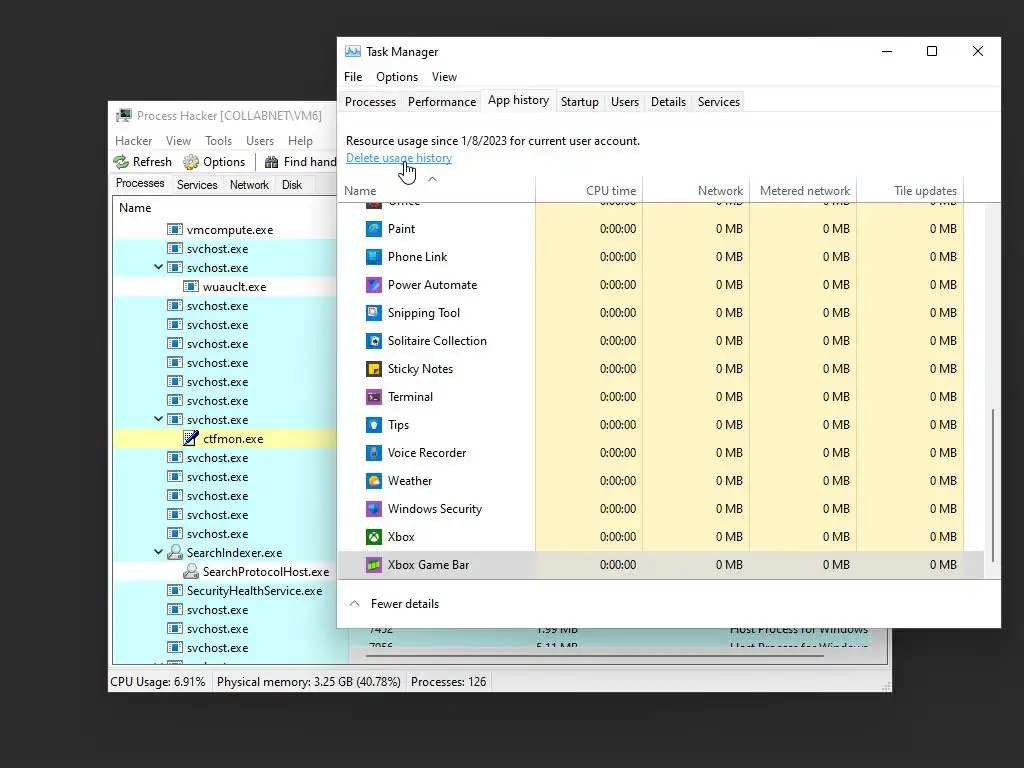Screen dimensions: 1024x768
Task: Switch to the Startup tab
Action: (x=579, y=102)
